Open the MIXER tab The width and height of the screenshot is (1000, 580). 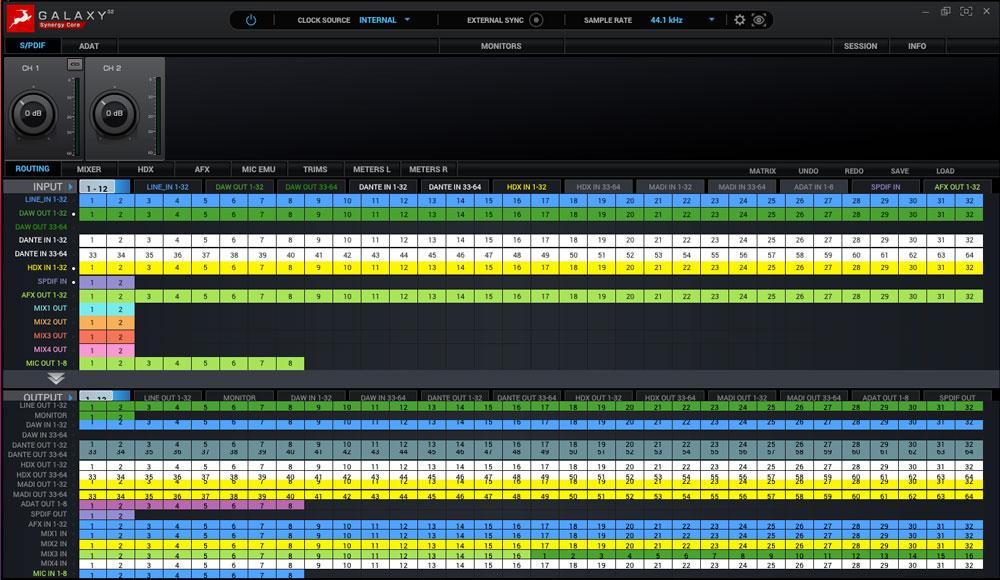coord(89,170)
